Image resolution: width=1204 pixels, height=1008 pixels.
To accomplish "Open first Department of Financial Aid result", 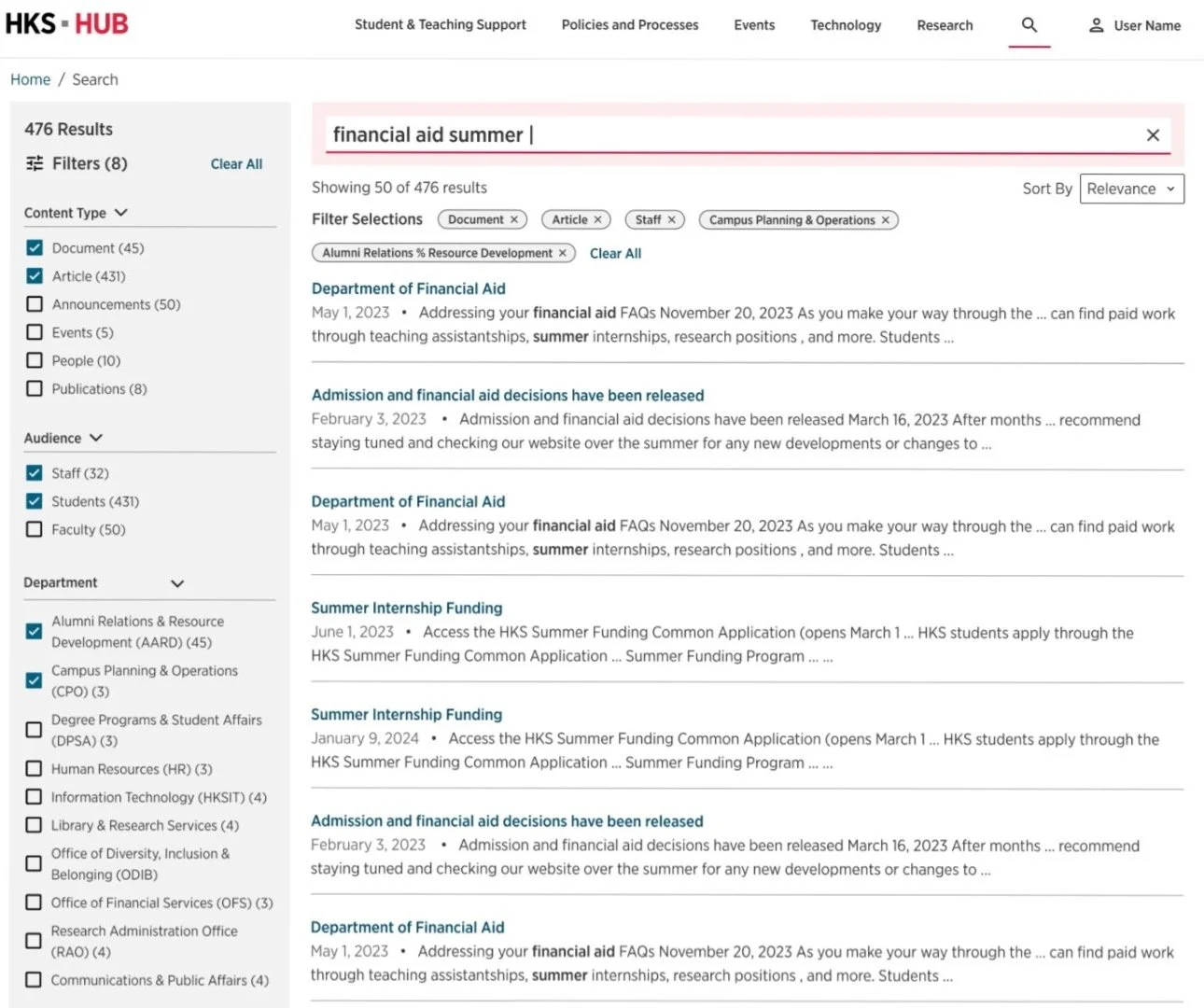I will (x=409, y=289).
